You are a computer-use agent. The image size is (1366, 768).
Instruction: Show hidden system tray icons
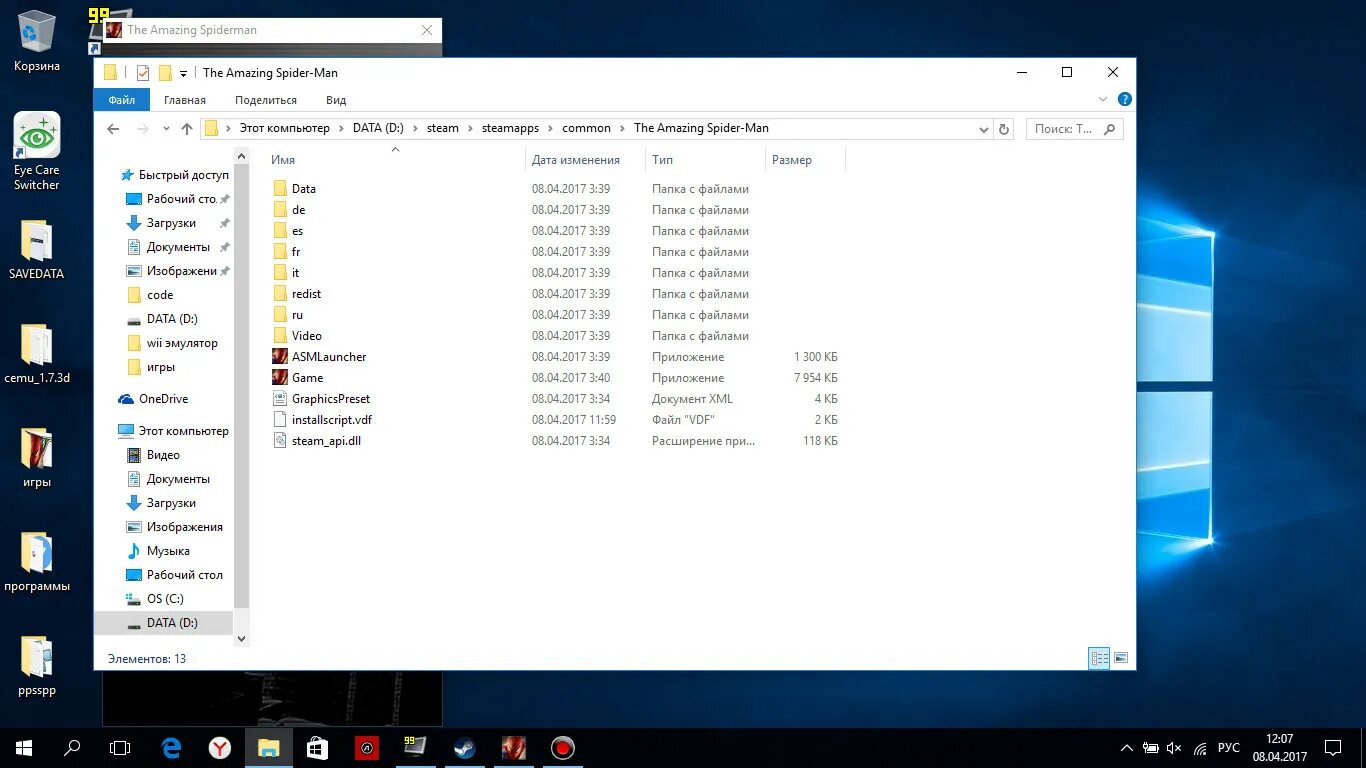click(1127, 748)
